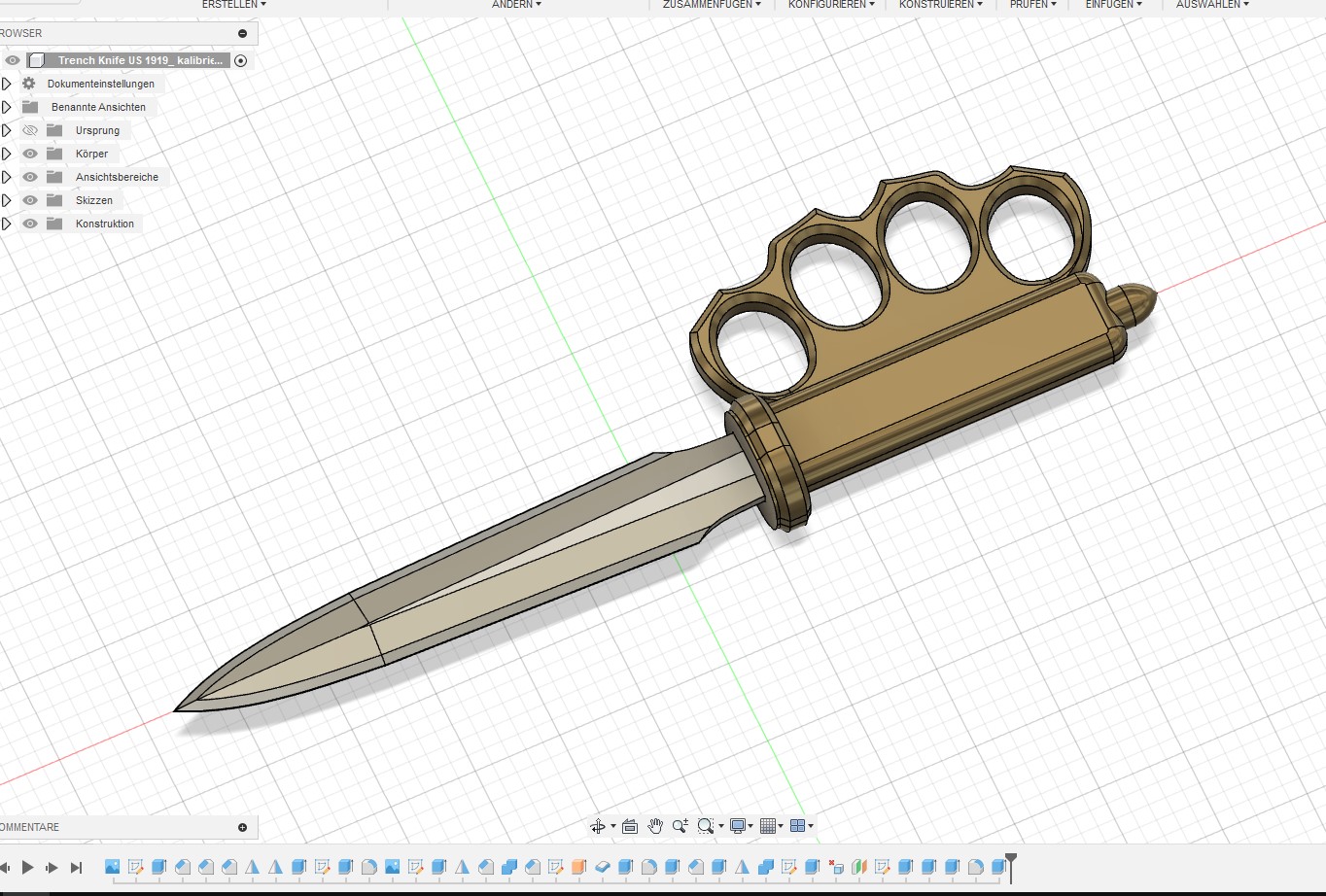Show the hidden Ursprung folder

pos(30,130)
